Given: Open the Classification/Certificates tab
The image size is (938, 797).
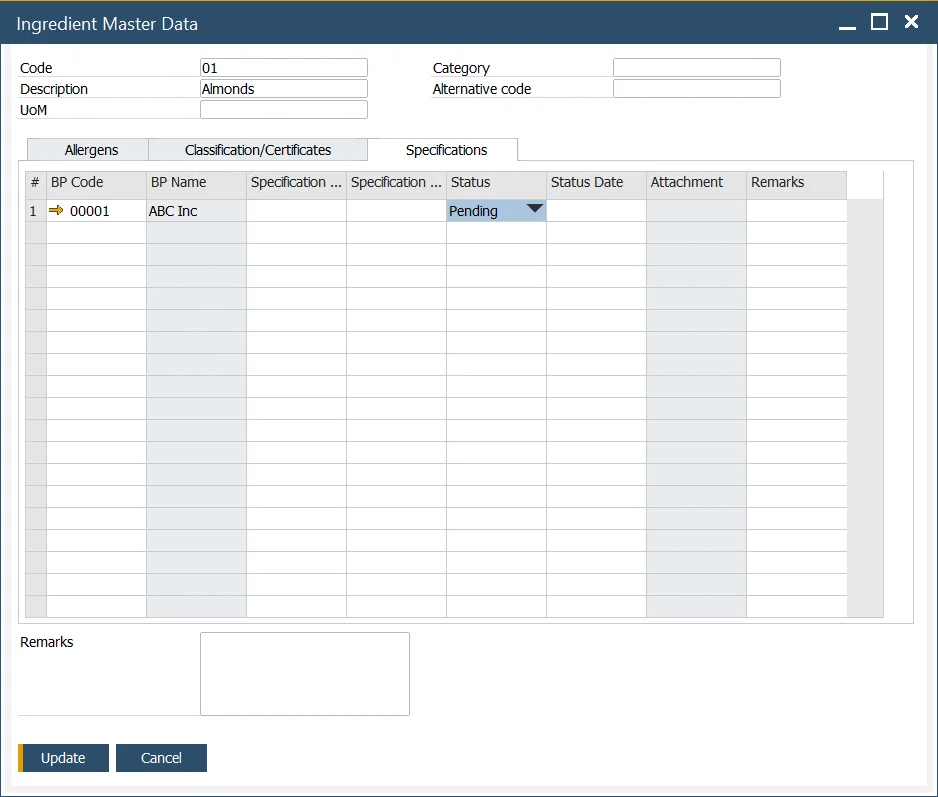Looking at the screenshot, I should pyautogui.click(x=258, y=150).
